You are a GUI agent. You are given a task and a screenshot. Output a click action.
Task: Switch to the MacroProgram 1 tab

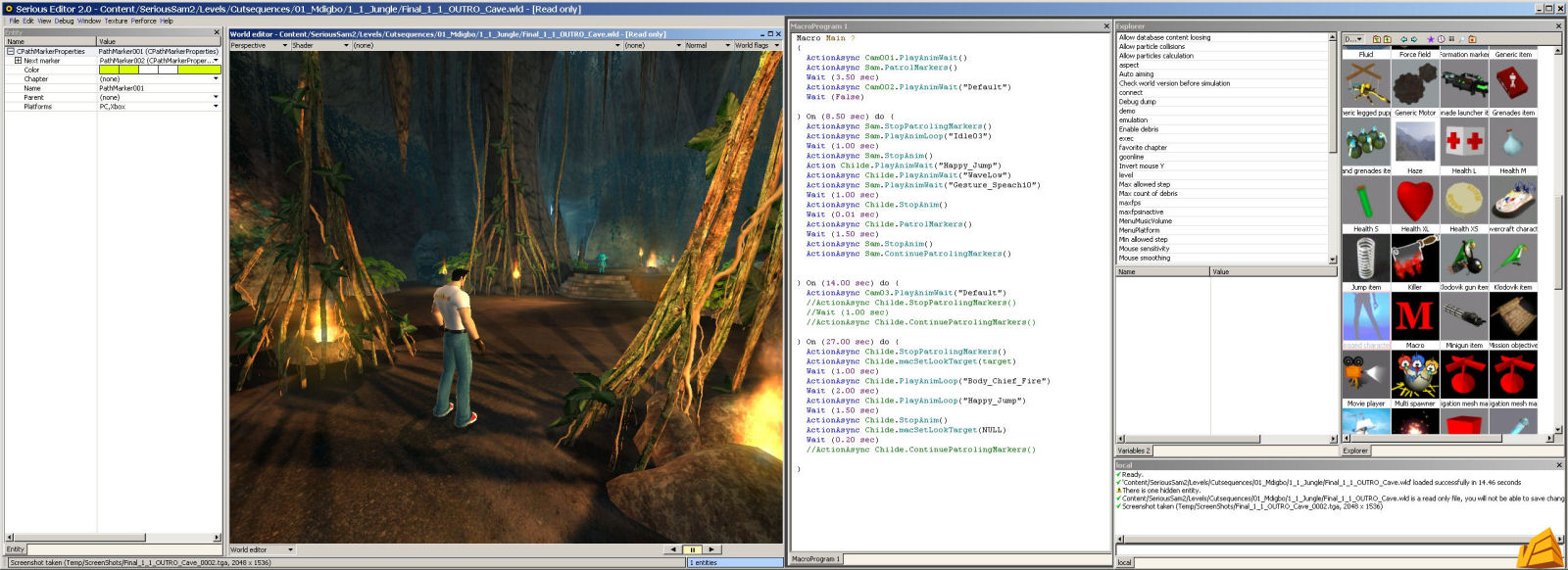(x=815, y=559)
